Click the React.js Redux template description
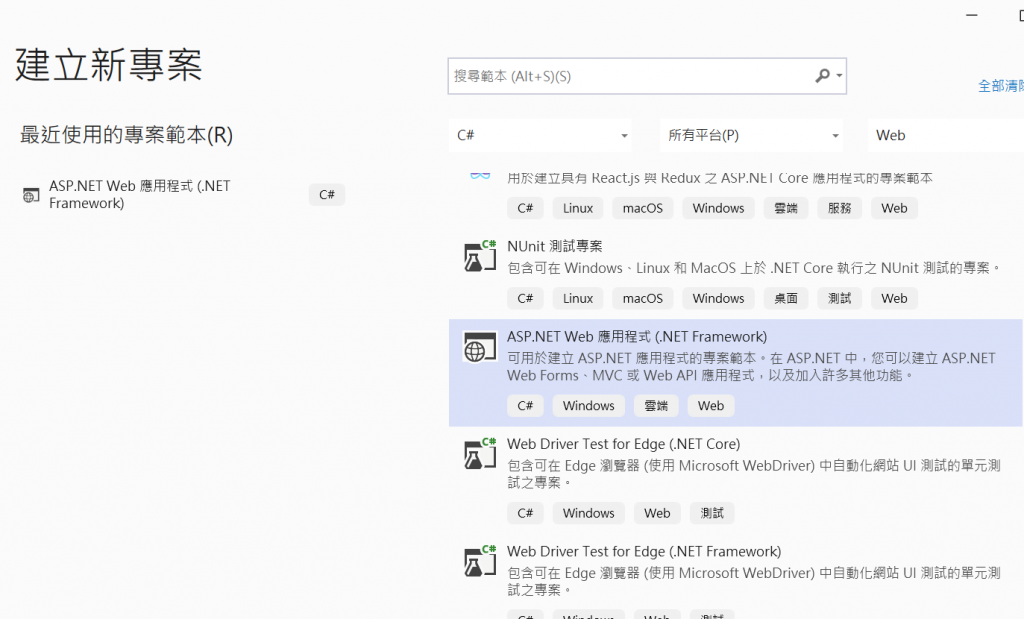Screen dimensions: 1024x619 click(x=720, y=178)
